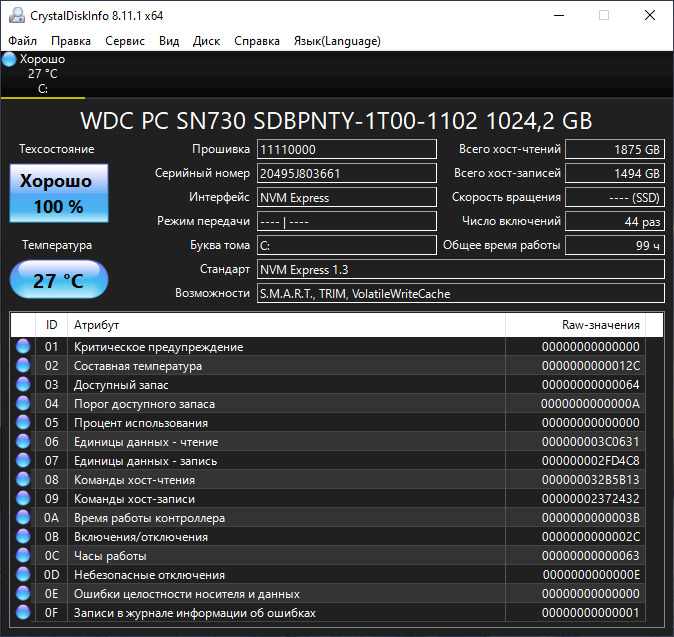Click status orb for Часы работы row
Screen dimensions: 674x637
[23, 556]
